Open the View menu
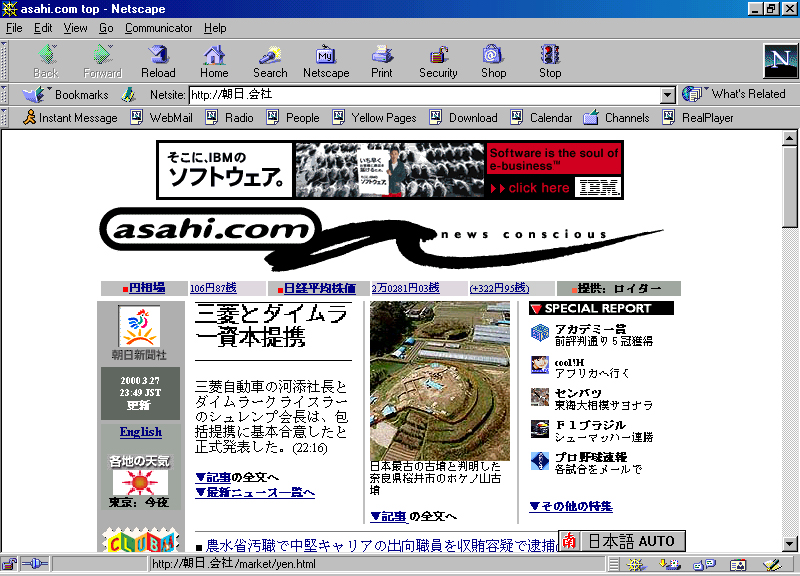The image size is (800, 576). tap(76, 28)
